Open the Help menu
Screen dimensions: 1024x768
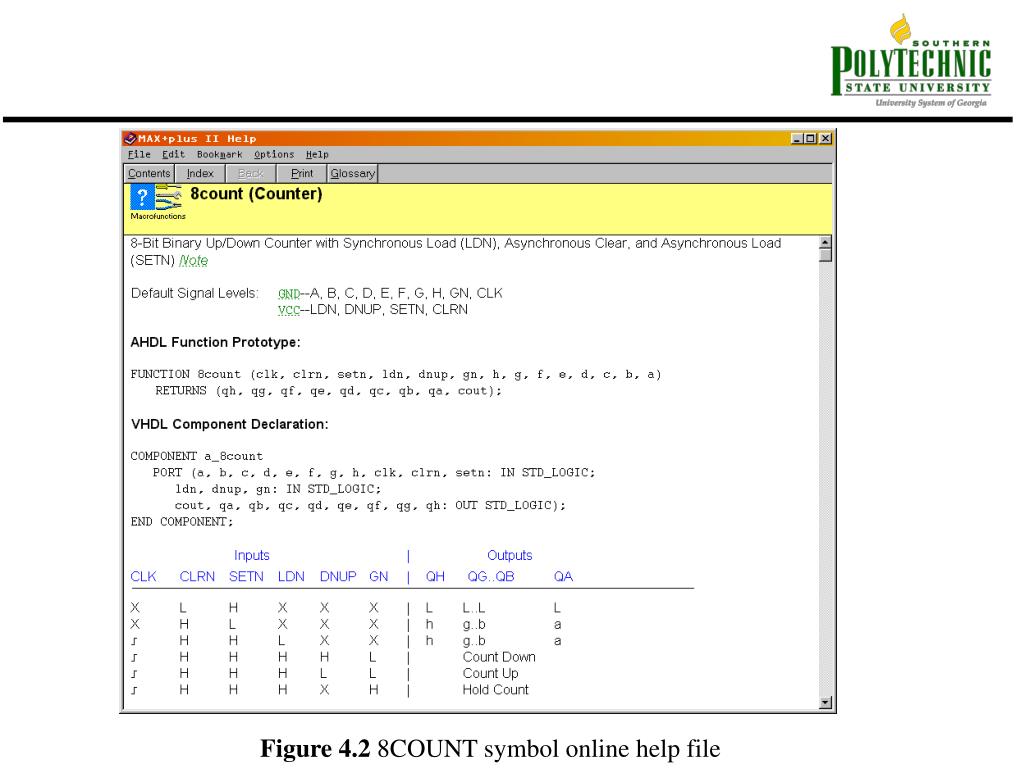click(317, 155)
